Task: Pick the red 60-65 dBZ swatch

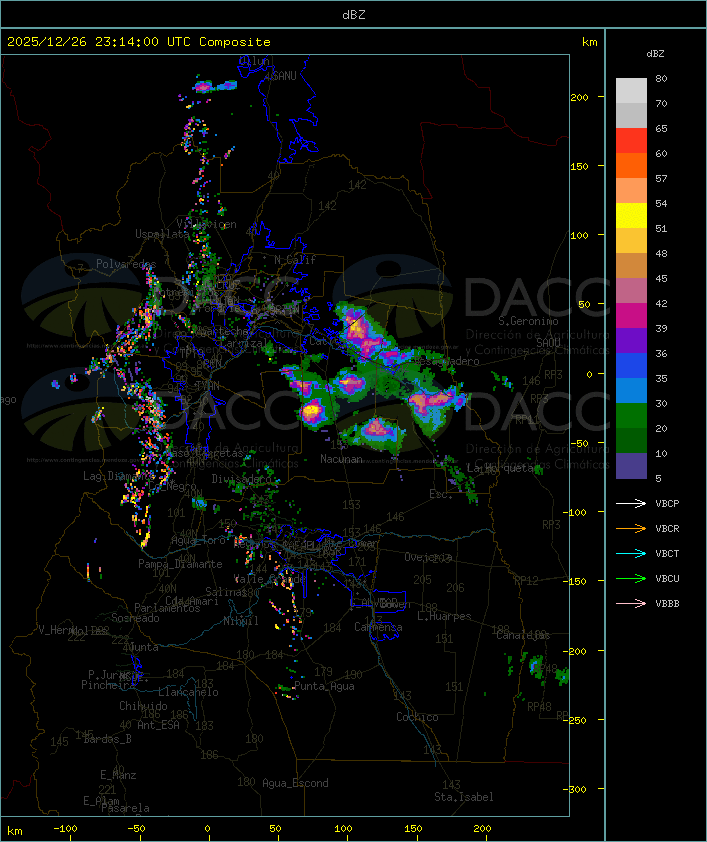Action: (631, 141)
